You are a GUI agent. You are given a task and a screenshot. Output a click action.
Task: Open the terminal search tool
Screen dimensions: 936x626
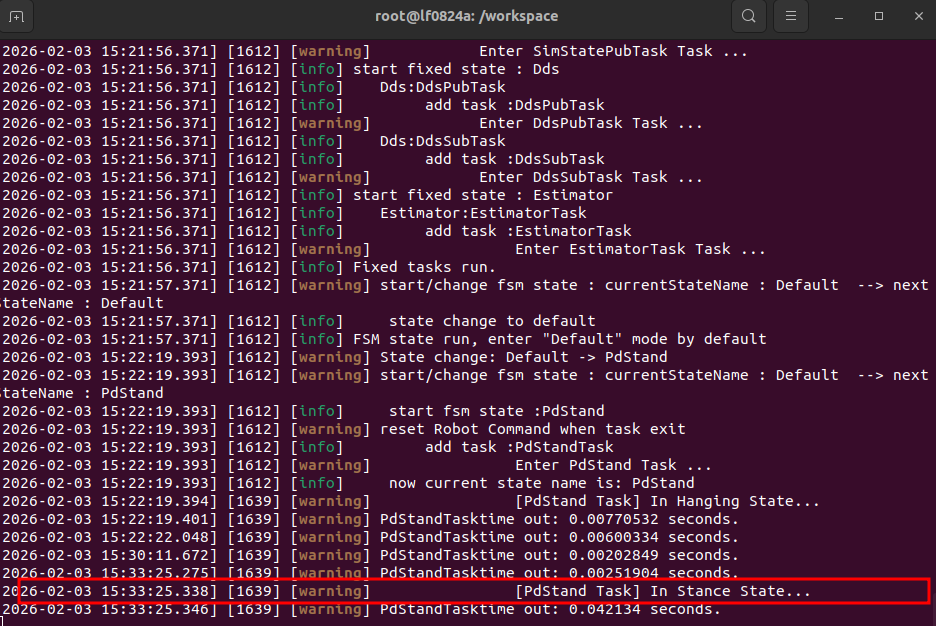pyautogui.click(x=748, y=16)
